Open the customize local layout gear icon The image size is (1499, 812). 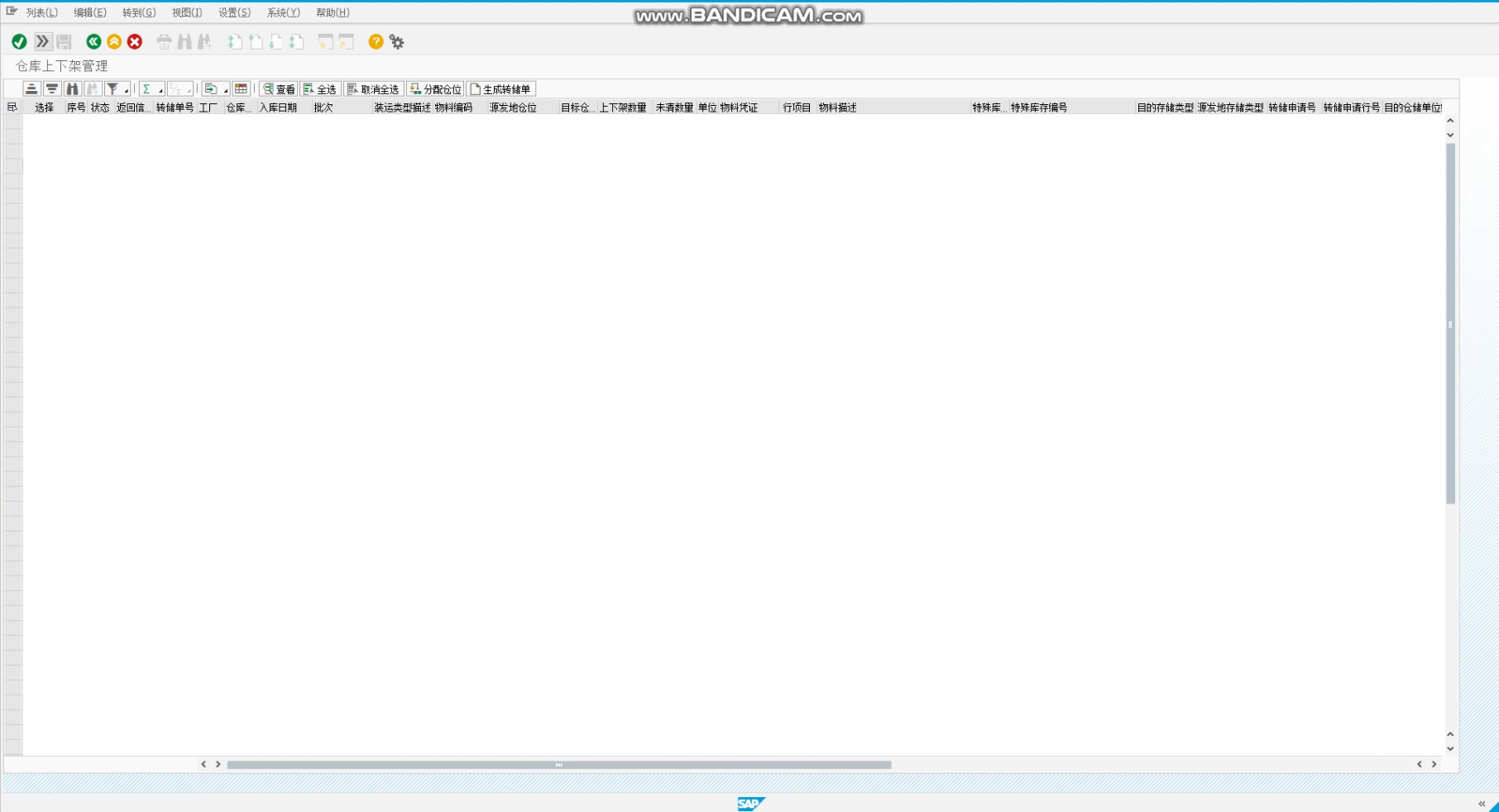click(397, 41)
